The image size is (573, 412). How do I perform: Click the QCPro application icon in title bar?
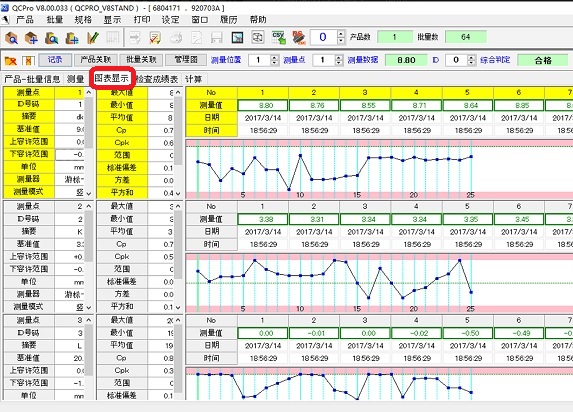pyautogui.click(x=5, y=8)
